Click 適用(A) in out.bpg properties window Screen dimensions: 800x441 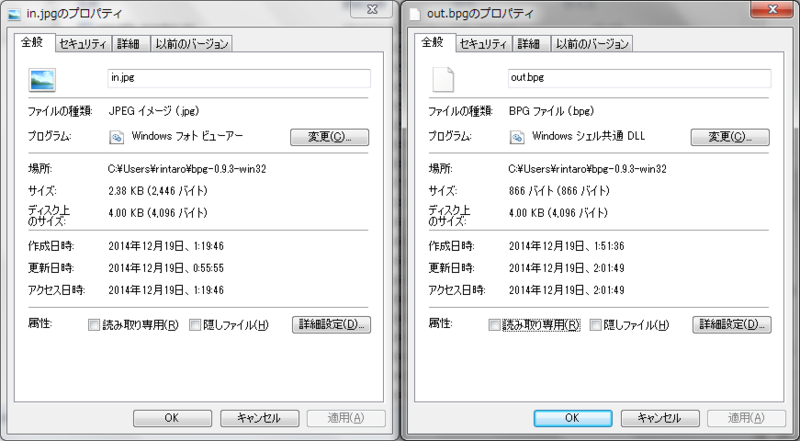746,418
